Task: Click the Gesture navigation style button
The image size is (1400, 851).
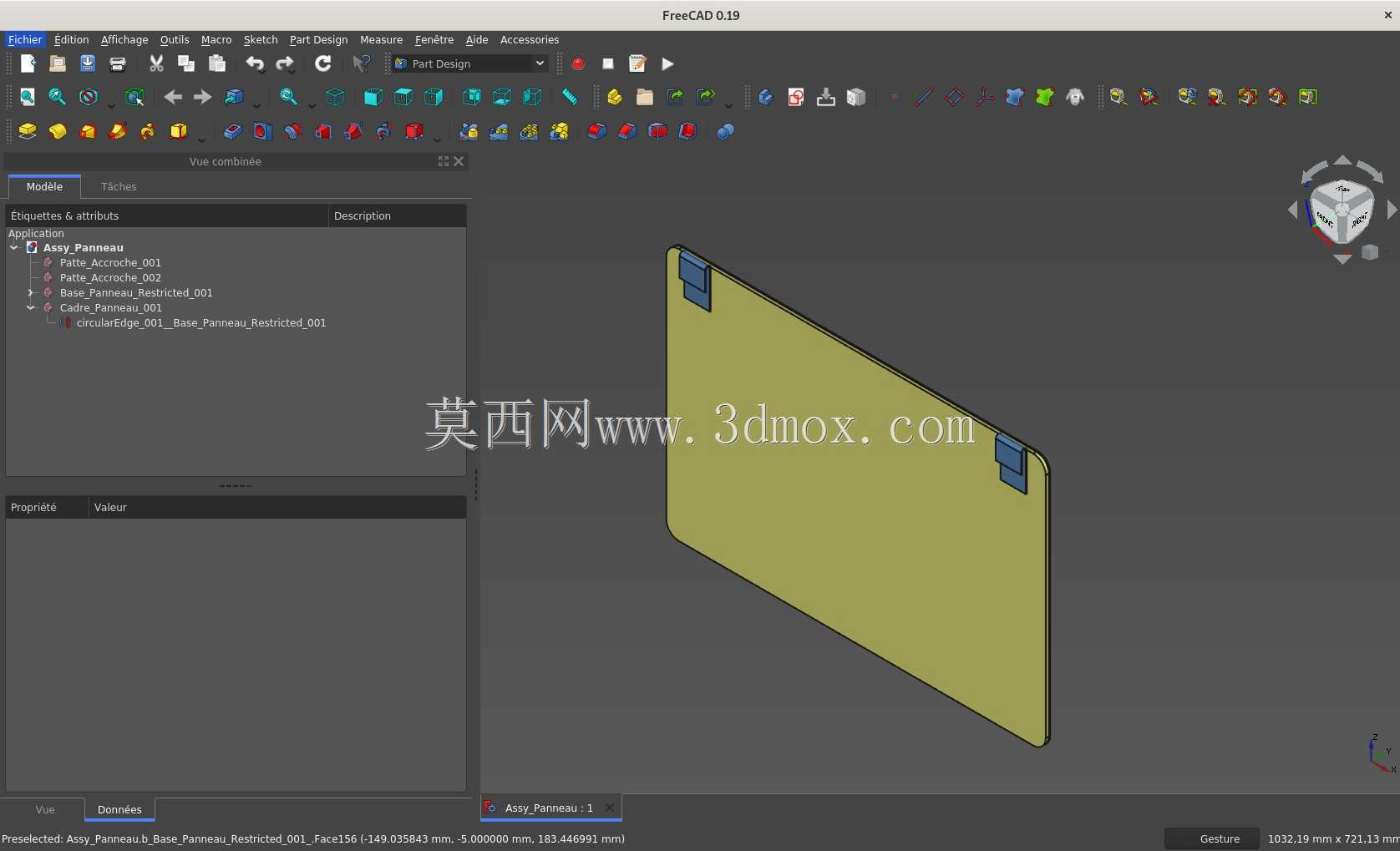Action: click(1211, 838)
